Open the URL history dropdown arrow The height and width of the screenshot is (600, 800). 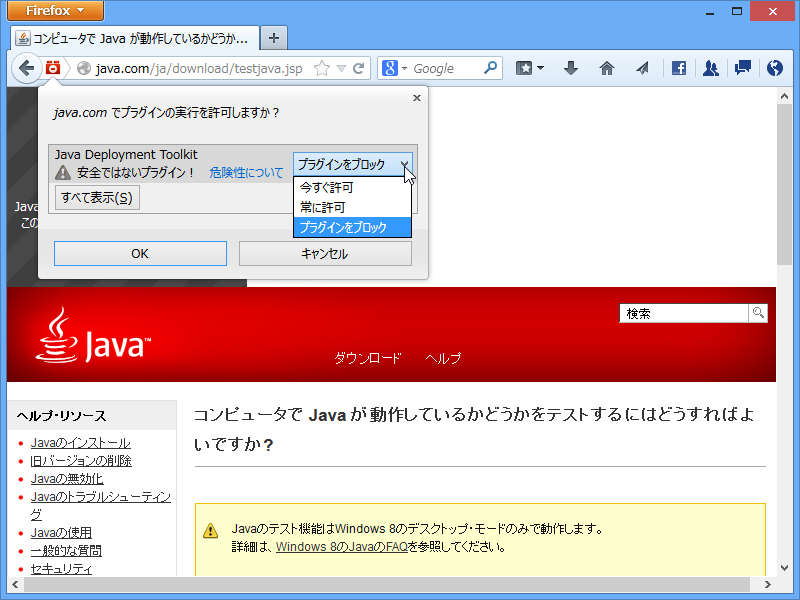[341, 68]
